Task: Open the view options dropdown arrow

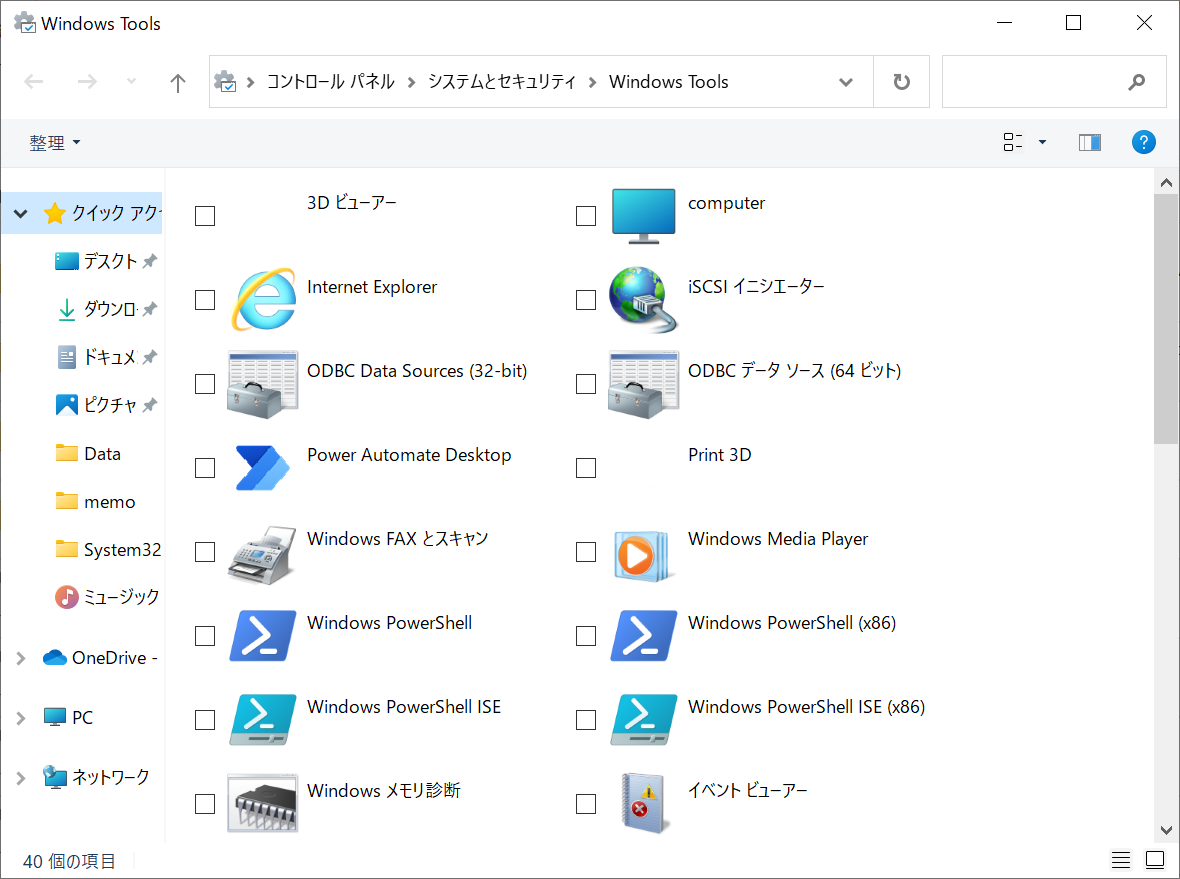Action: 1042,141
